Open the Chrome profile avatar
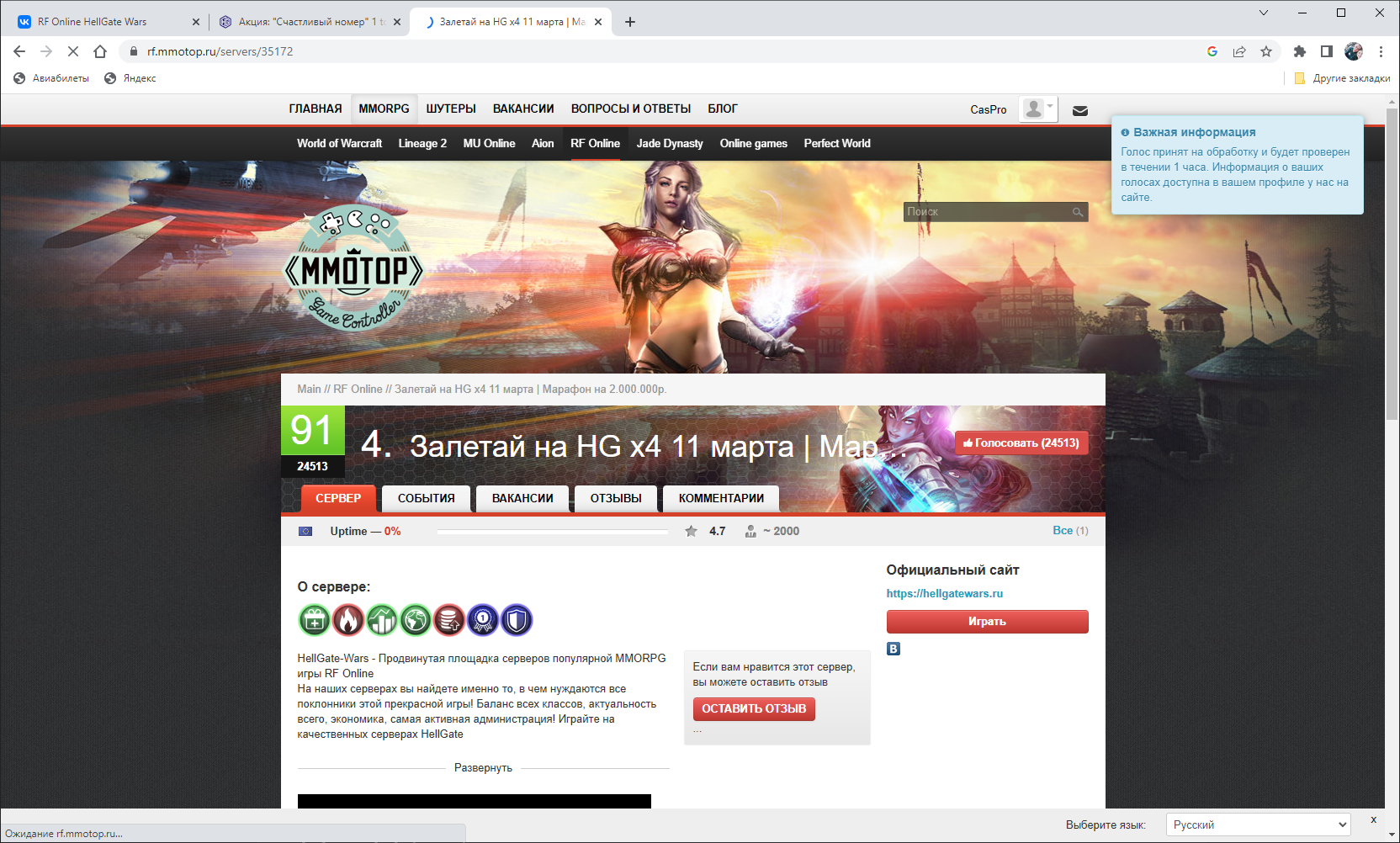The image size is (1400, 843). 1354,51
